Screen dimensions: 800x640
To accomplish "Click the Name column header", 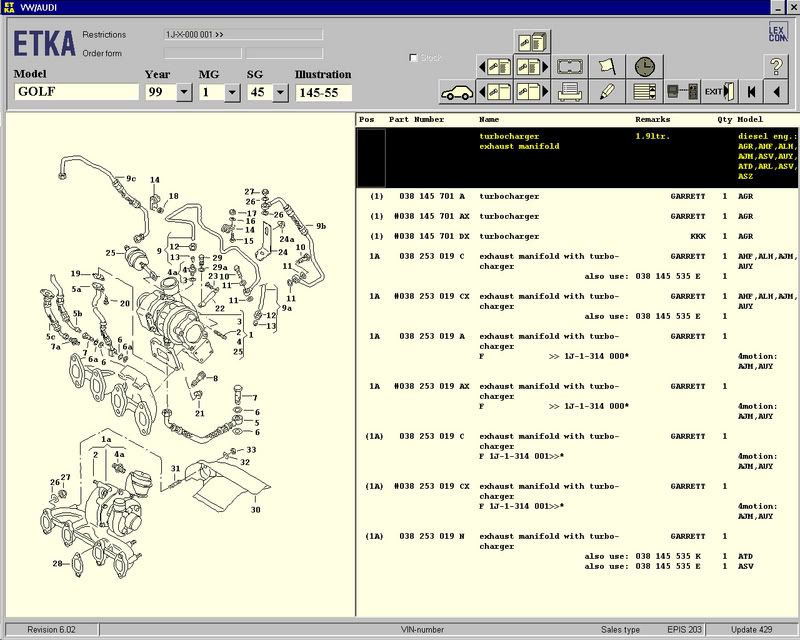I will click(489, 119).
